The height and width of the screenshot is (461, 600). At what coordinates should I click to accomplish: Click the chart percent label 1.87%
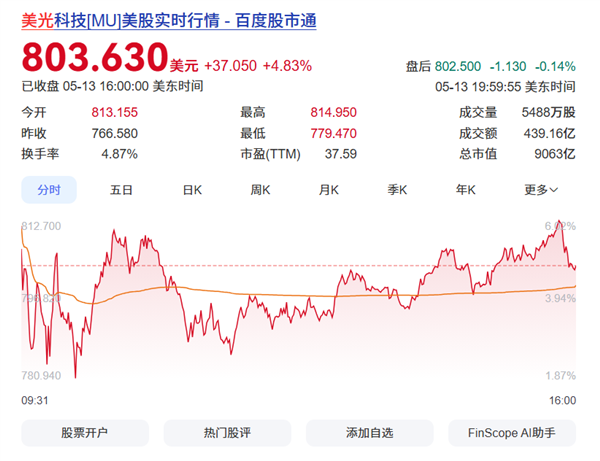(x=560, y=376)
